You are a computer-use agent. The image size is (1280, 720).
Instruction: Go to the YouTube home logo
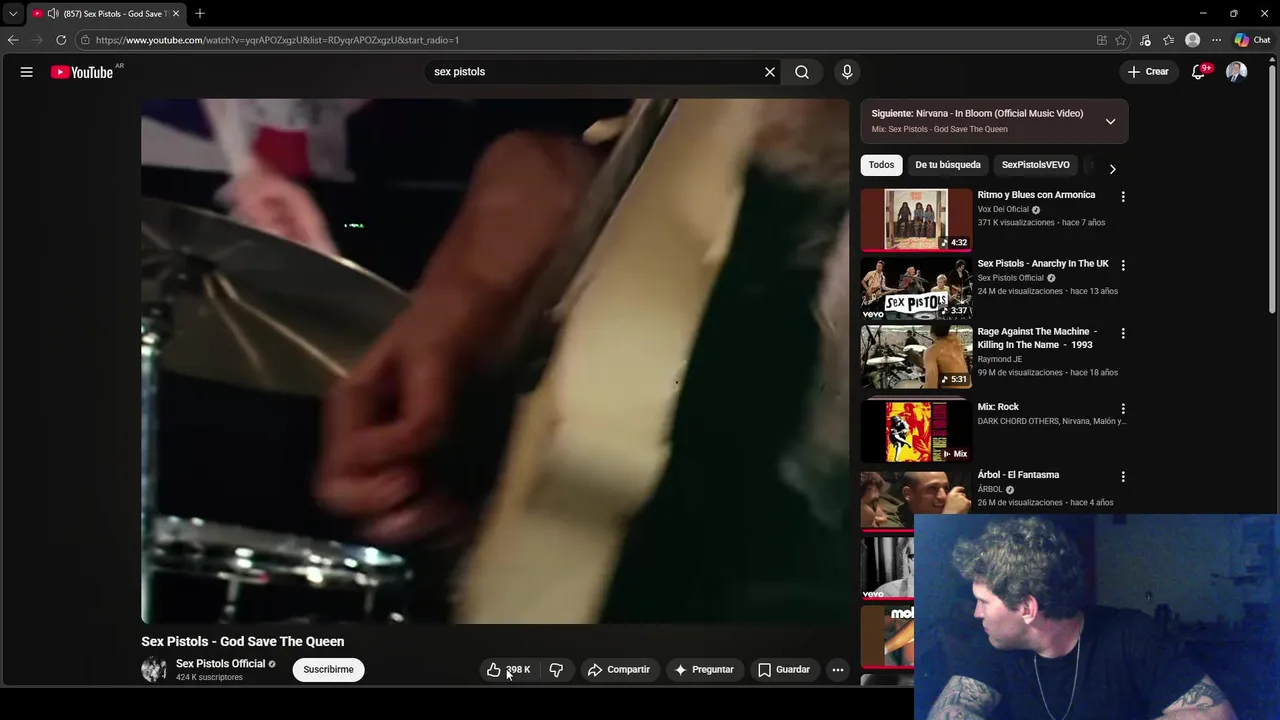pos(82,72)
